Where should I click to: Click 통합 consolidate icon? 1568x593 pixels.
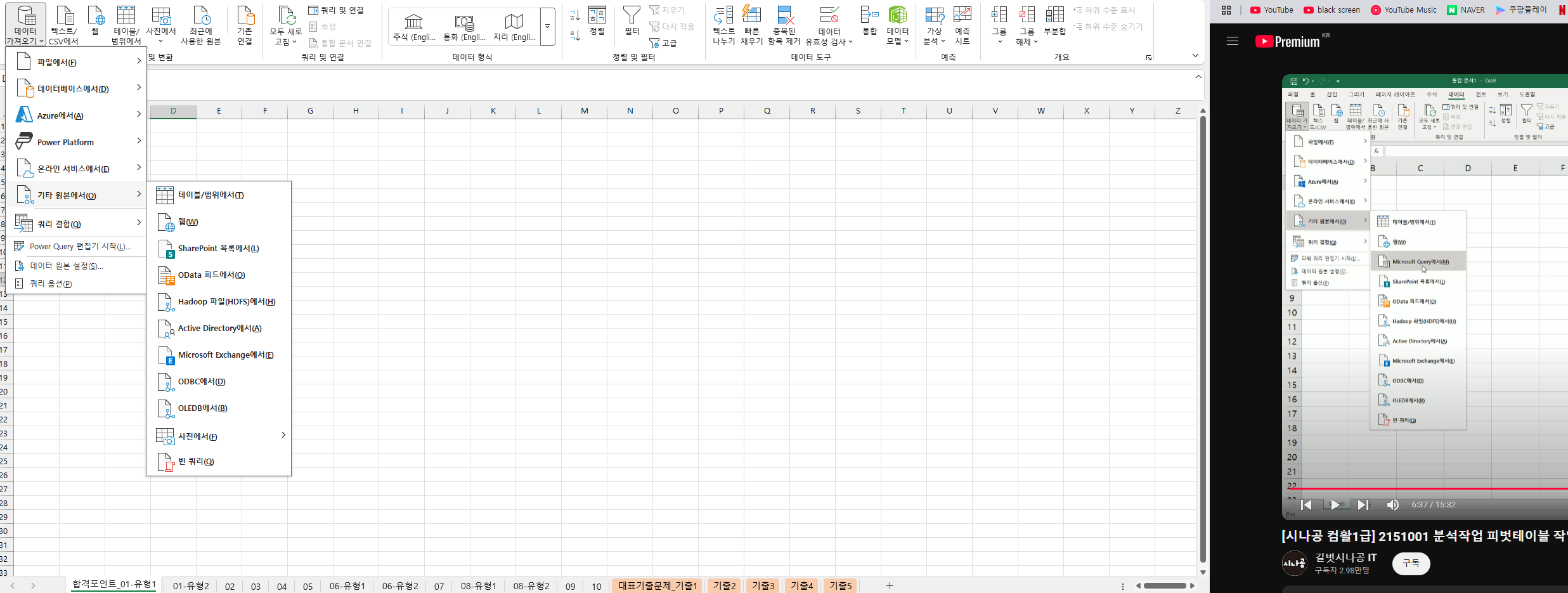click(x=869, y=16)
